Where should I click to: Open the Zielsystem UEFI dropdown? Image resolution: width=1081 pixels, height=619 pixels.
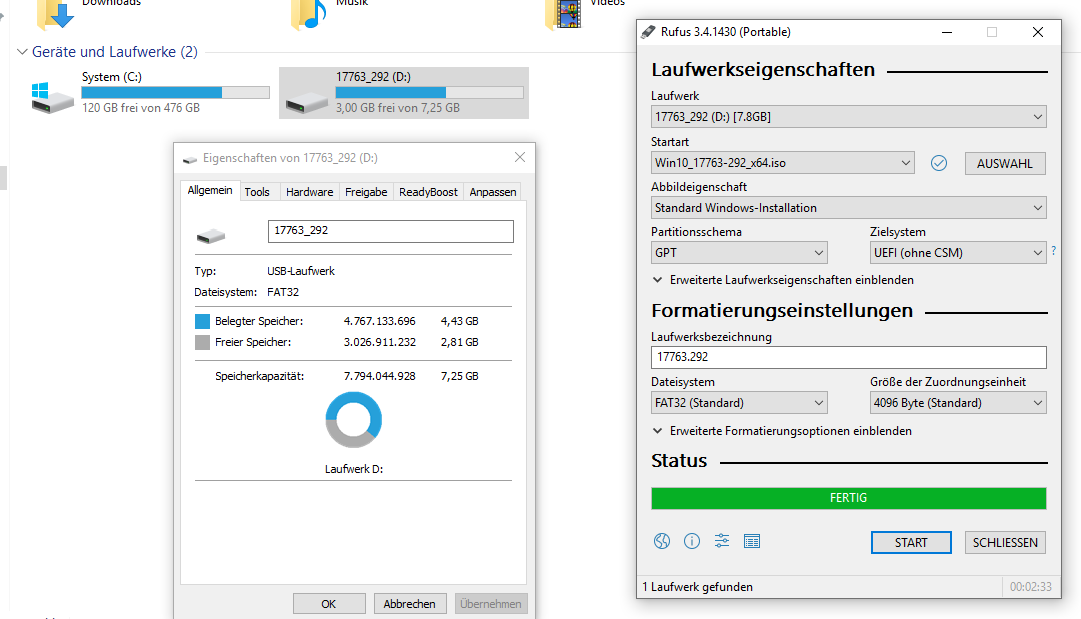coord(958,252)
